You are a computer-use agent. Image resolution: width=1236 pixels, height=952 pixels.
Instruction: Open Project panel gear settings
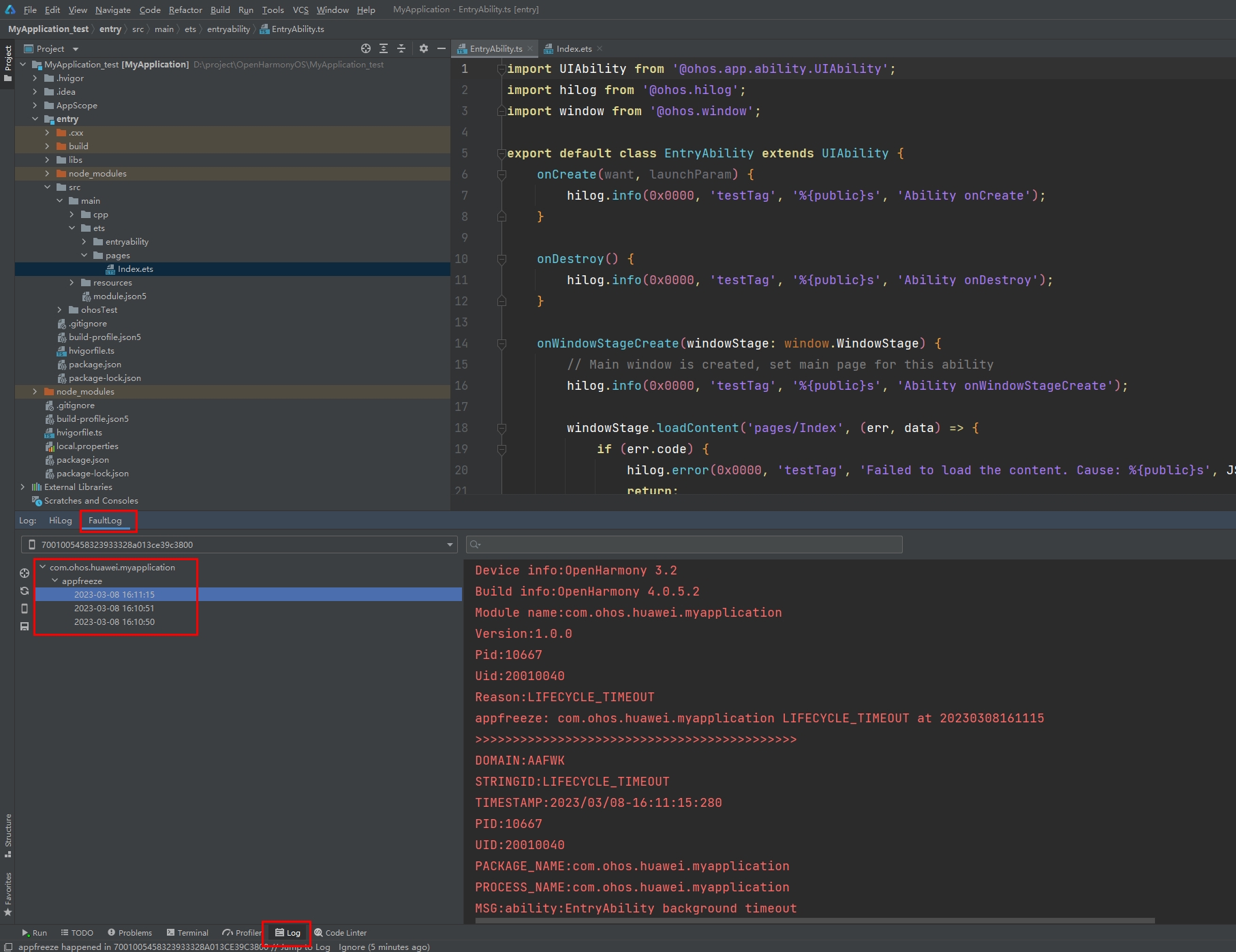pos(424,48)
